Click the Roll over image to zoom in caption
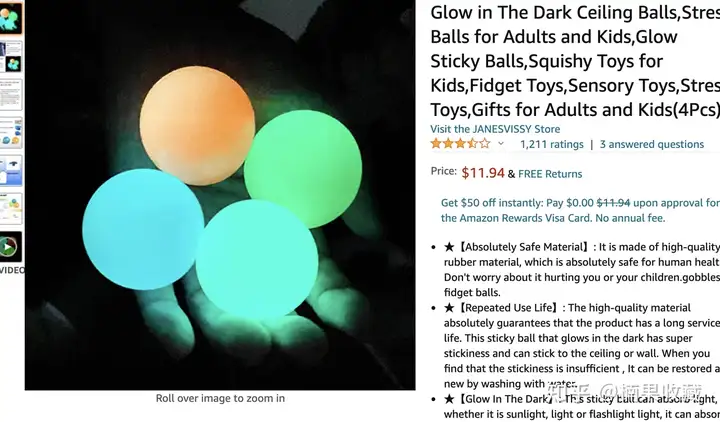The width and height of the screenshot is (720, 422). pos(220,398)
